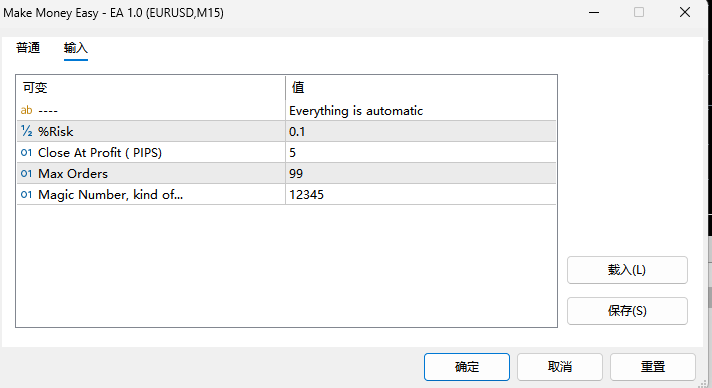Image resolution: width=712 pixels, height=388 pixels.
Task: Click the integer icon beside Magic Number
Action: click(26, 194)
